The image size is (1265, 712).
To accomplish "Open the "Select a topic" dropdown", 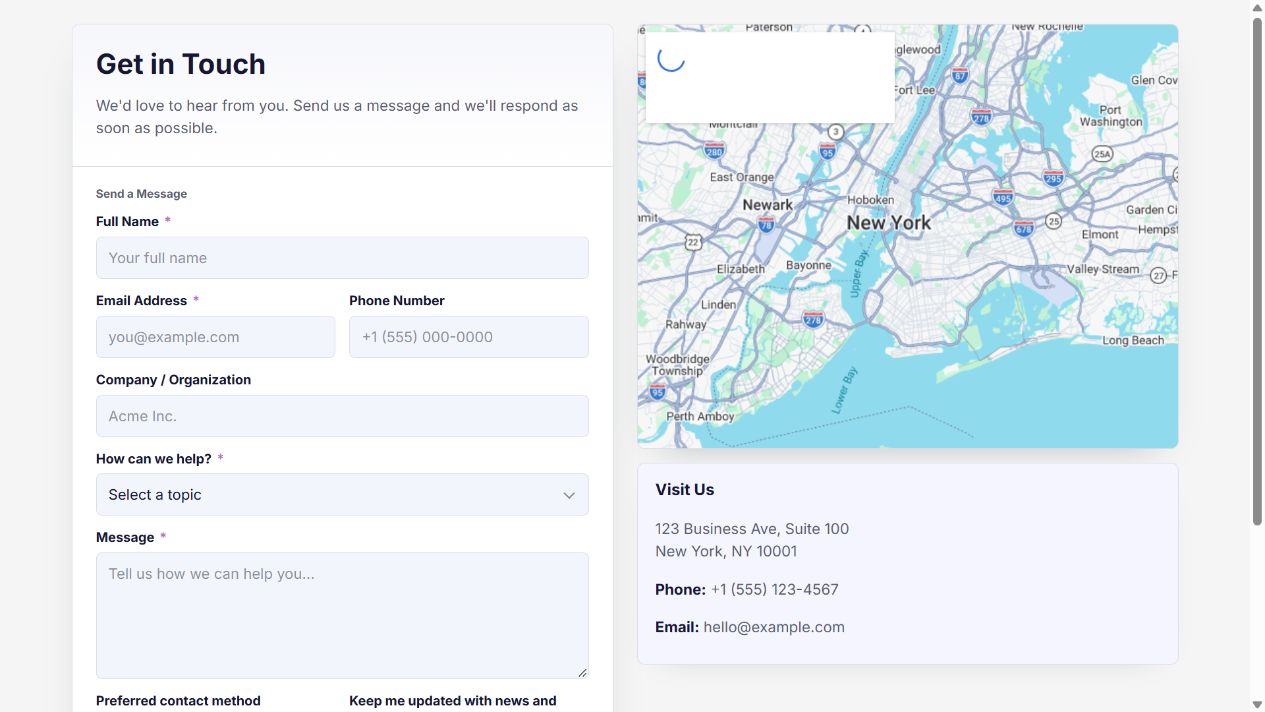I will (x=342, y=495).
